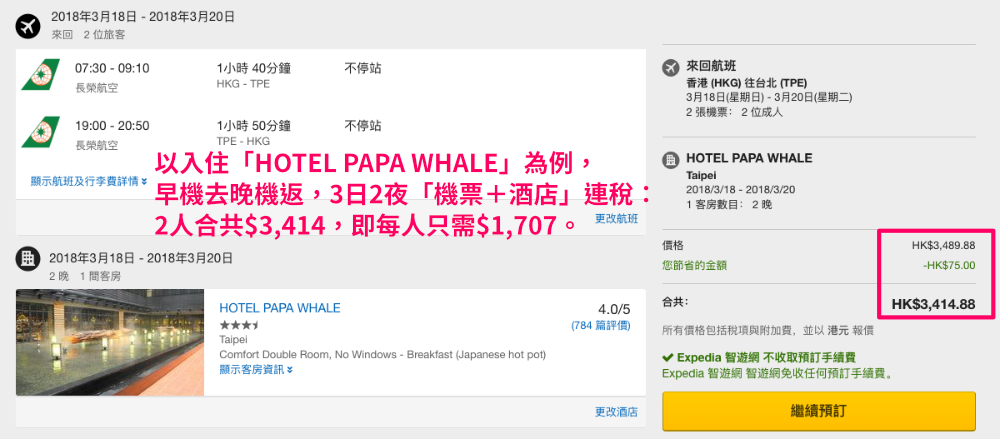Click the Hotel Papa Whale photo thumbnail
This screenshot has width=1000, height=439.
point(110,343)
